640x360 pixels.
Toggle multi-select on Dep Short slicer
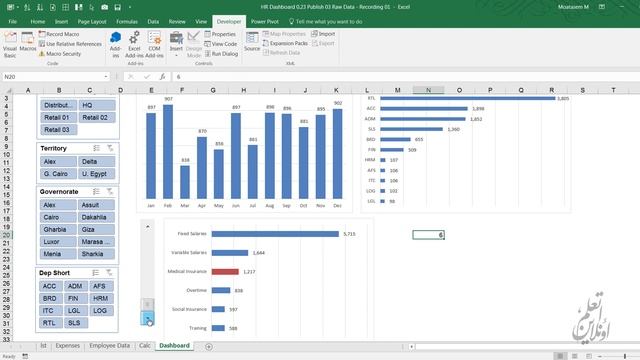pos(96,273)
